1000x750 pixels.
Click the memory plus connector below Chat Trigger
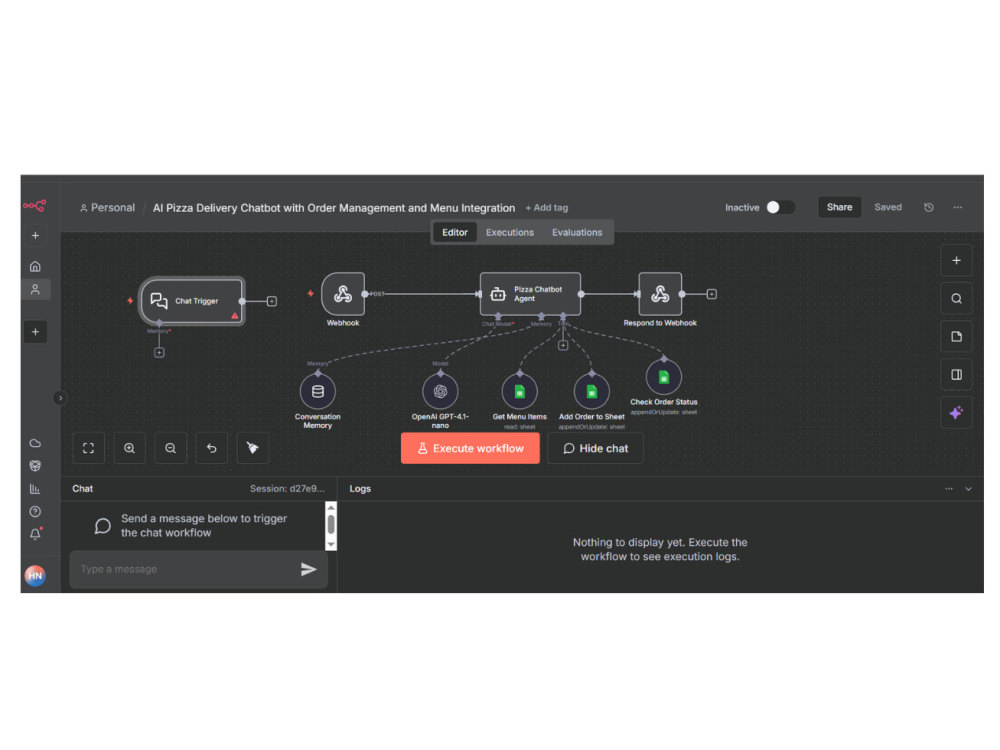pos(159,353)
